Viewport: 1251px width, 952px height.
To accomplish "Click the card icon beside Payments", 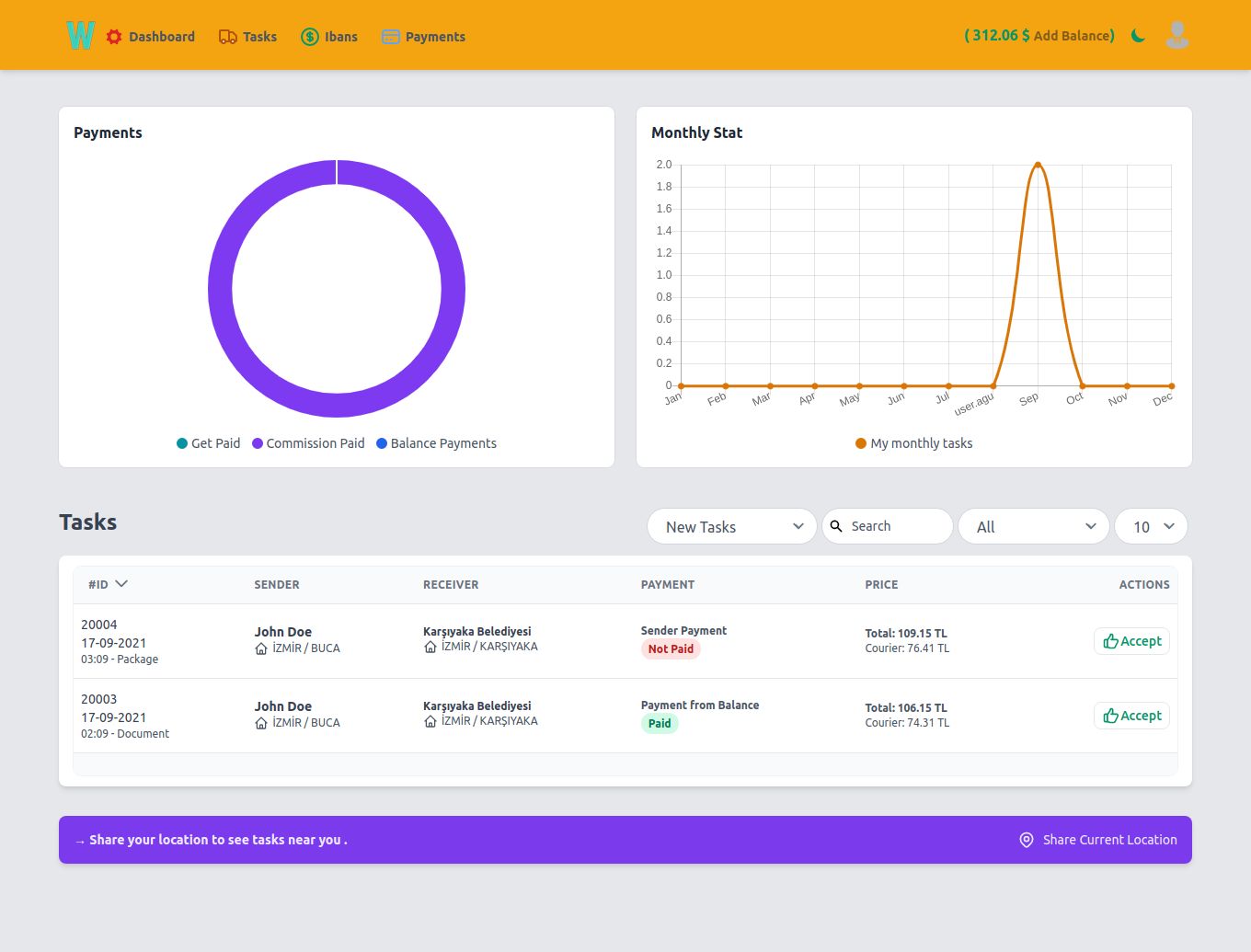I will point(391,37).
